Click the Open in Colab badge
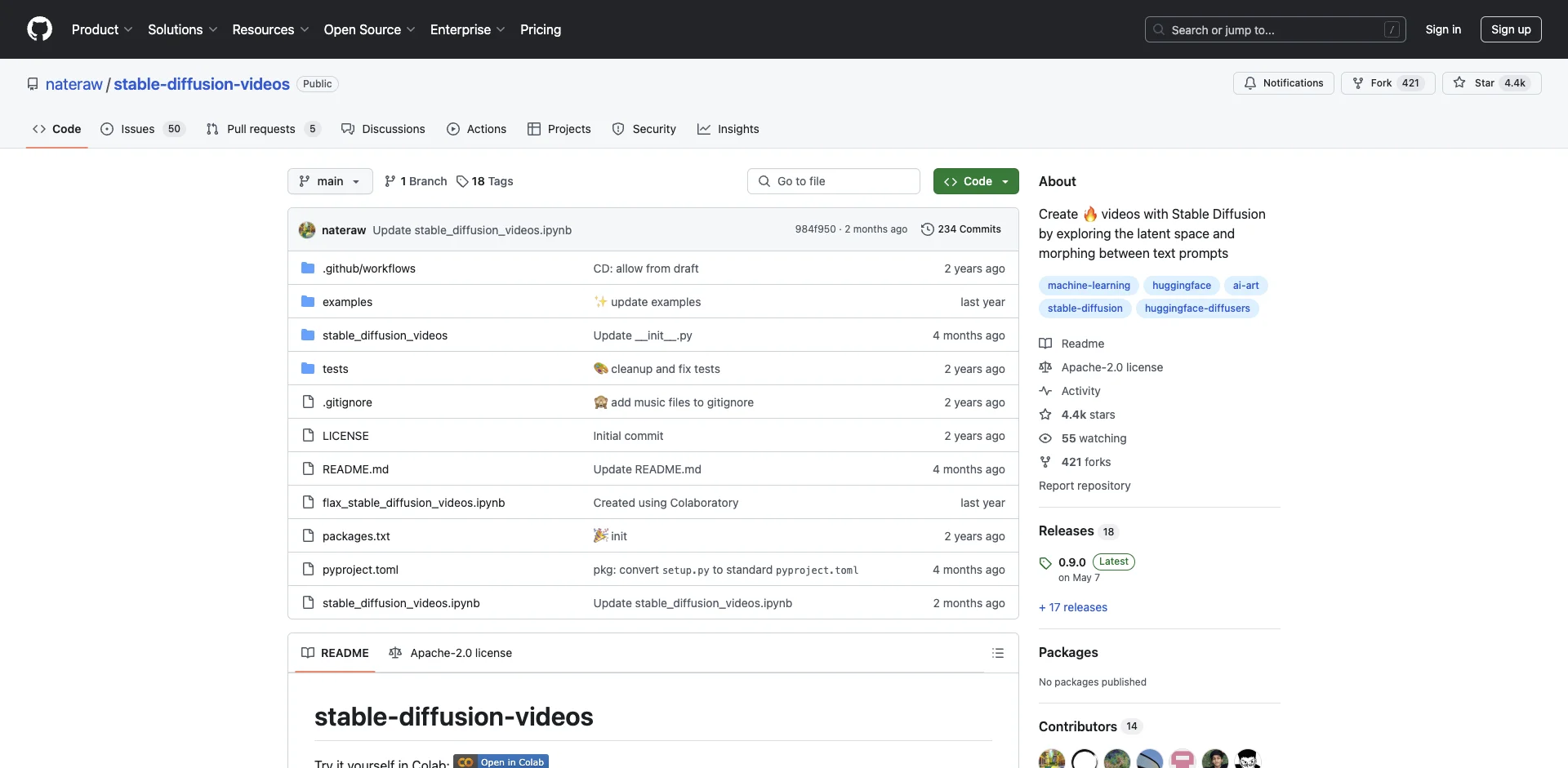The image size is (1568, 768). [x=501, y=761]
